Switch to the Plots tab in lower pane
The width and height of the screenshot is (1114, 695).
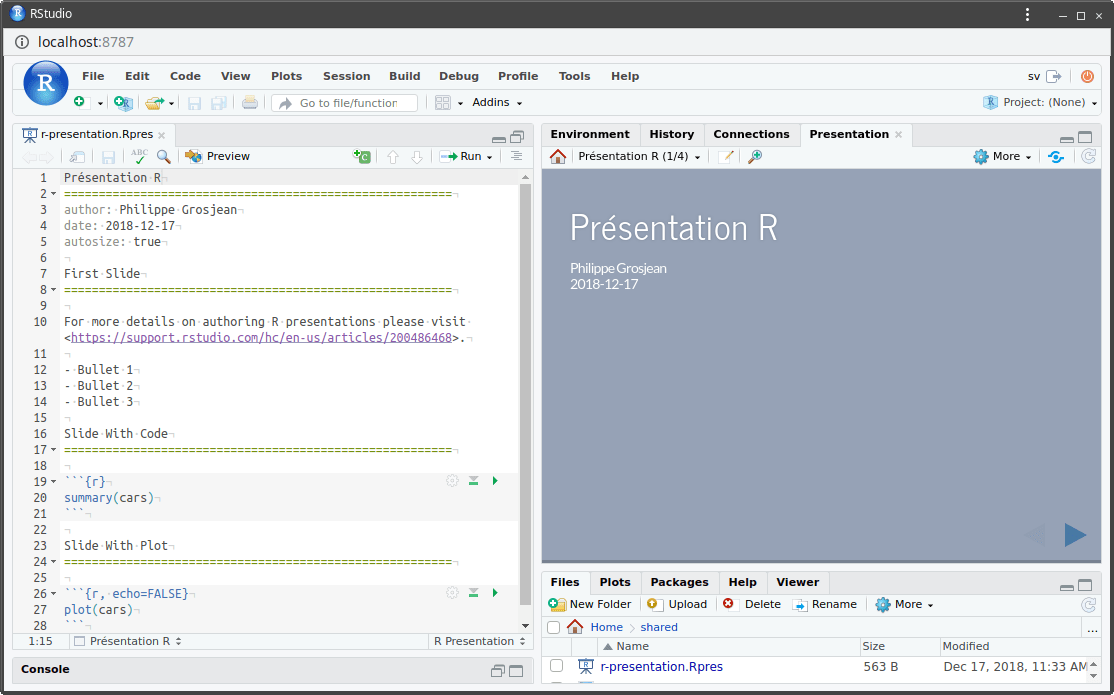[x=615, y=582]
